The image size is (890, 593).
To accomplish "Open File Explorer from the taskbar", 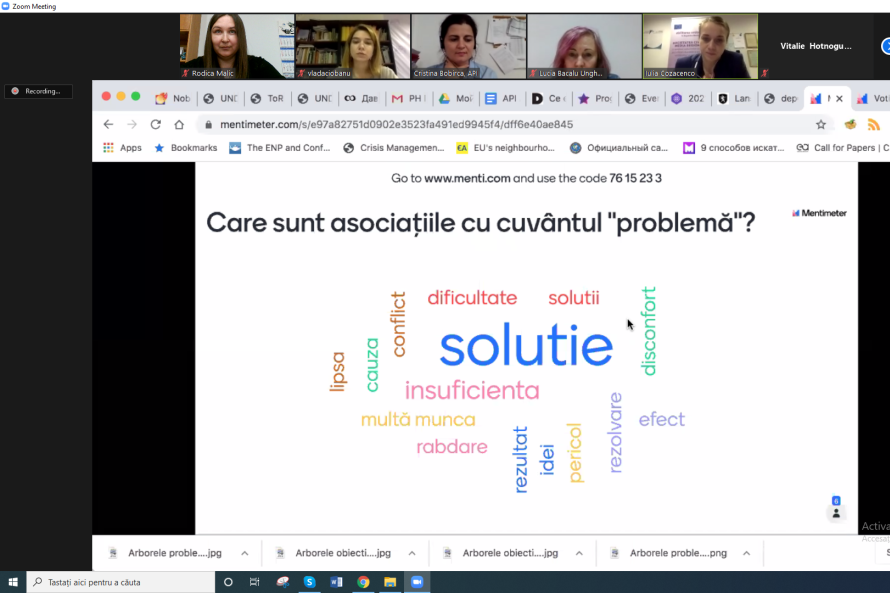I will (x=390, y=582).
